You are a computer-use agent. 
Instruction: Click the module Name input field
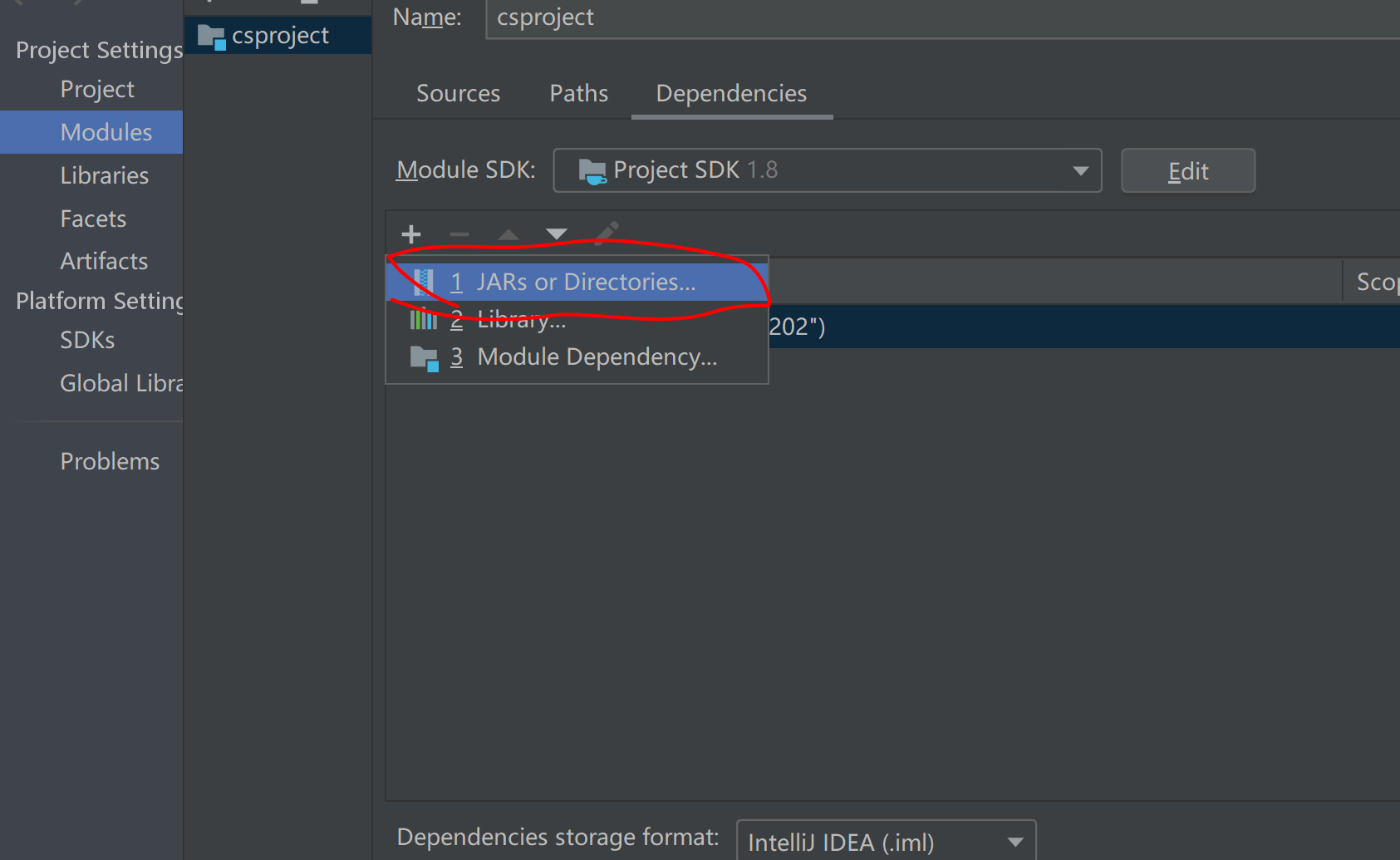(943, 18)
